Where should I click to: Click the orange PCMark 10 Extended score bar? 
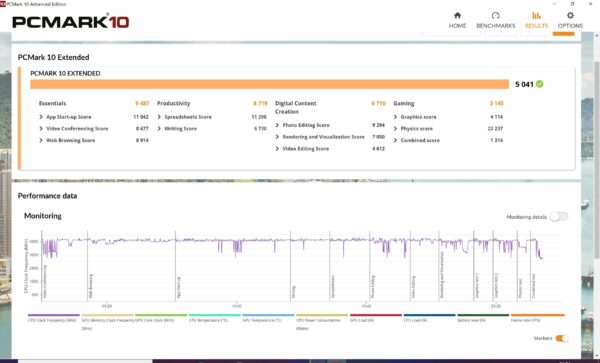click(269, 84)
